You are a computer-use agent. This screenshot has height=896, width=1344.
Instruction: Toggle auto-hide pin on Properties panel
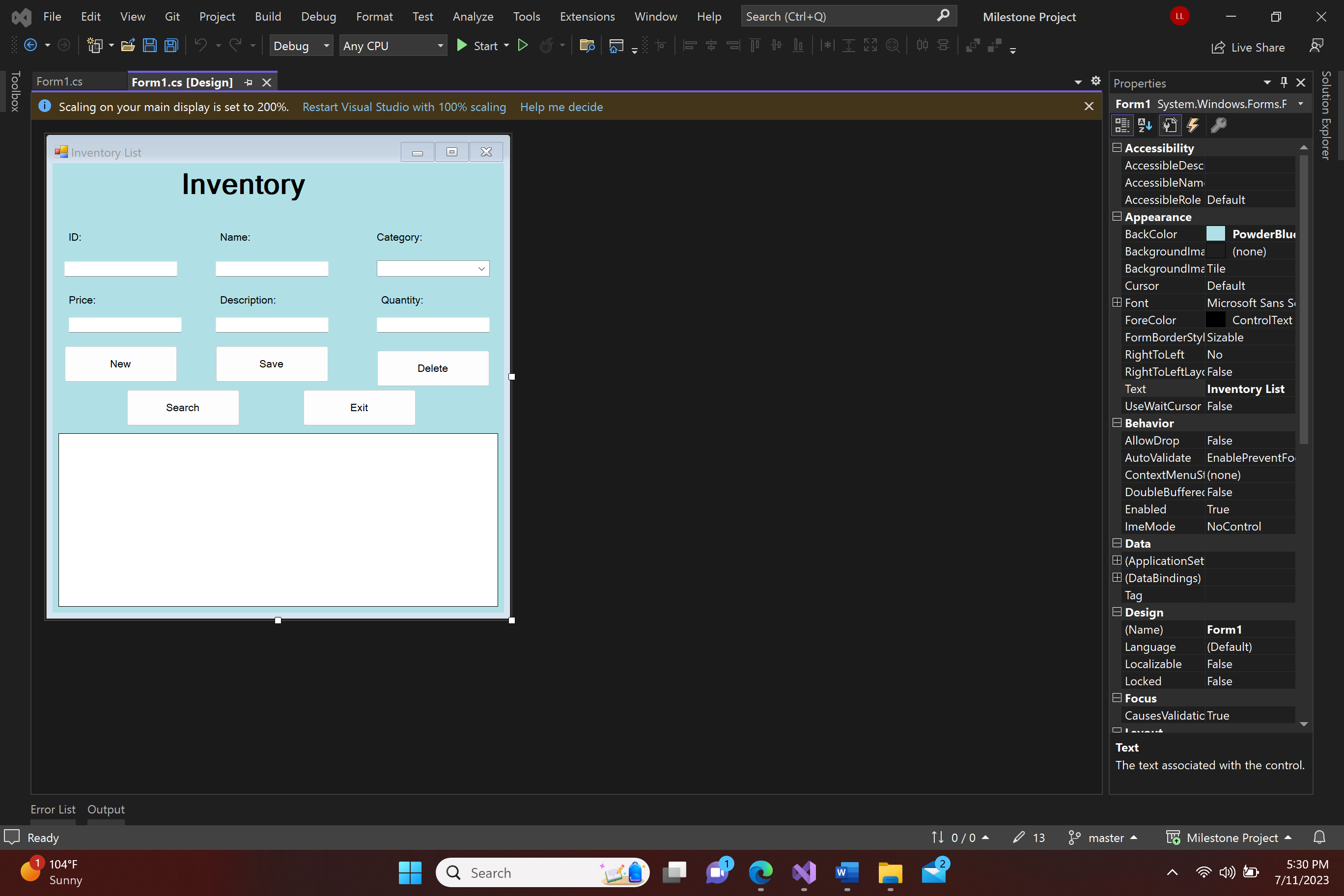pos(1284,83)
